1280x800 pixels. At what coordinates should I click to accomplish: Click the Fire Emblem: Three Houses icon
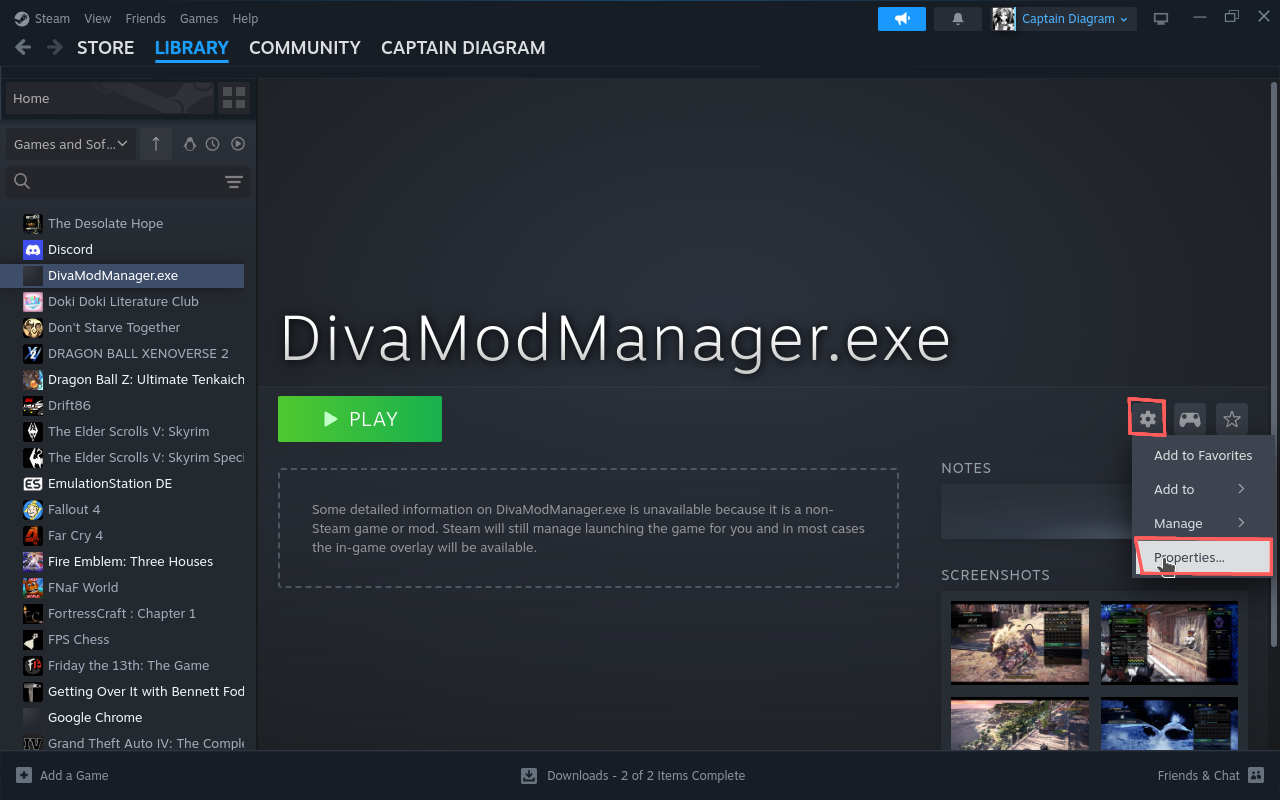(x=32, y=561)
